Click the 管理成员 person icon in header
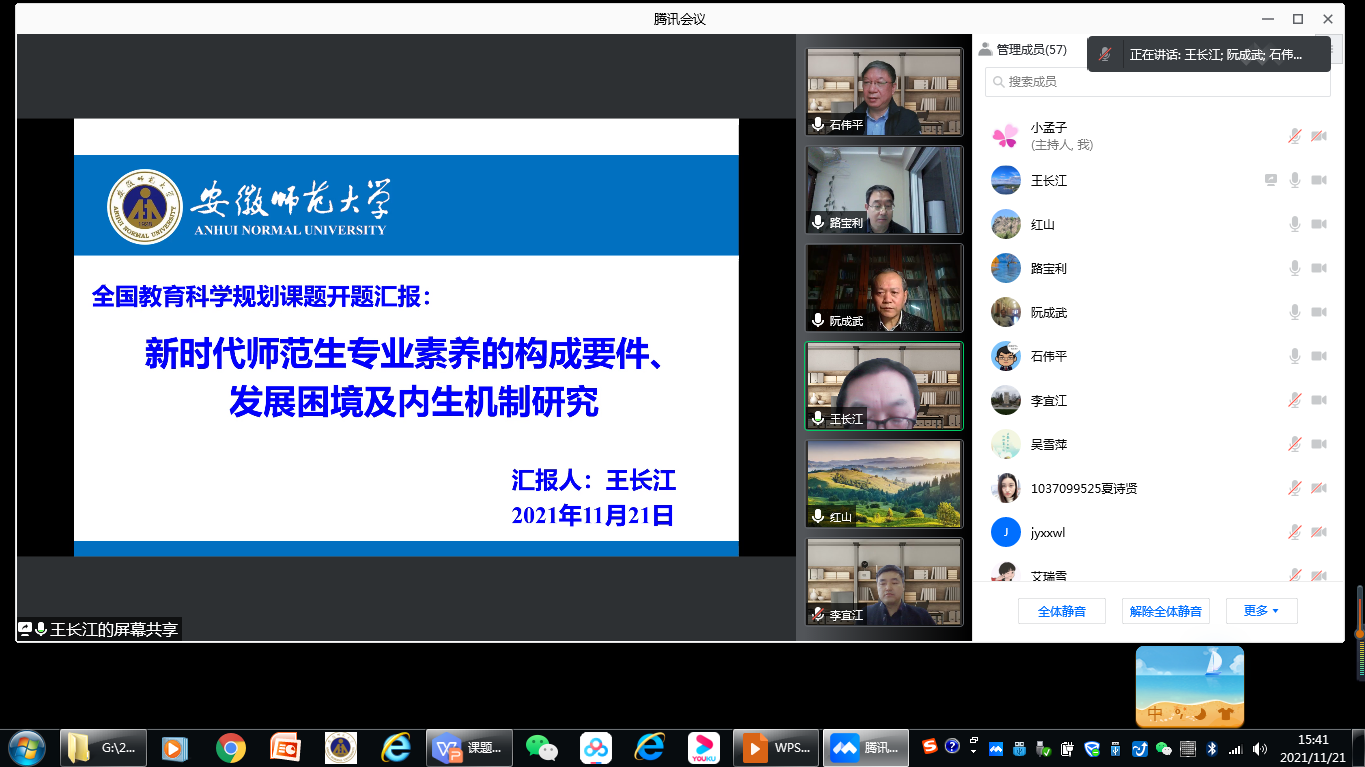 click(x=985, y=49)
